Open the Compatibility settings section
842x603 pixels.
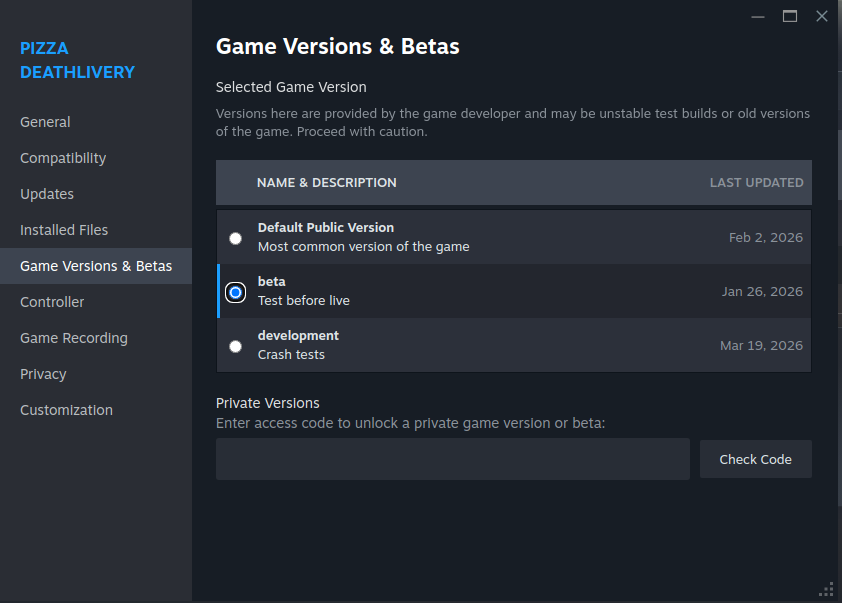click(63, 158)
